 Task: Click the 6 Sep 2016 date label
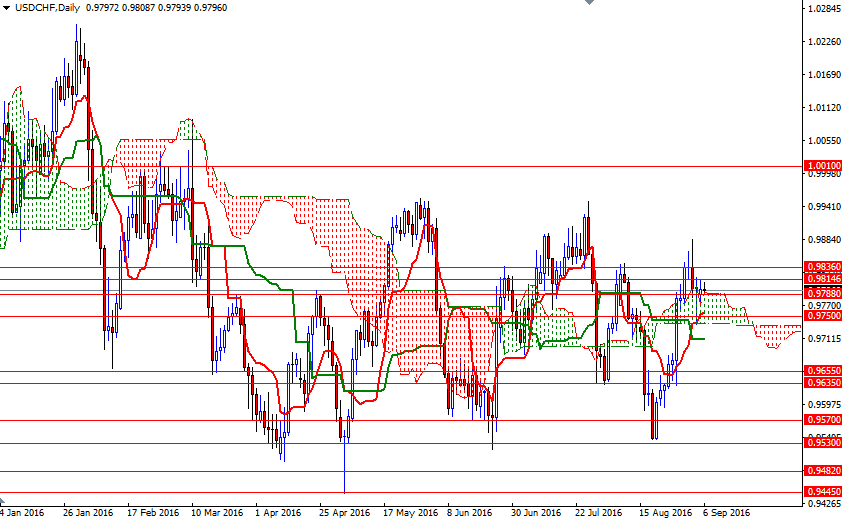pos(726,513)
